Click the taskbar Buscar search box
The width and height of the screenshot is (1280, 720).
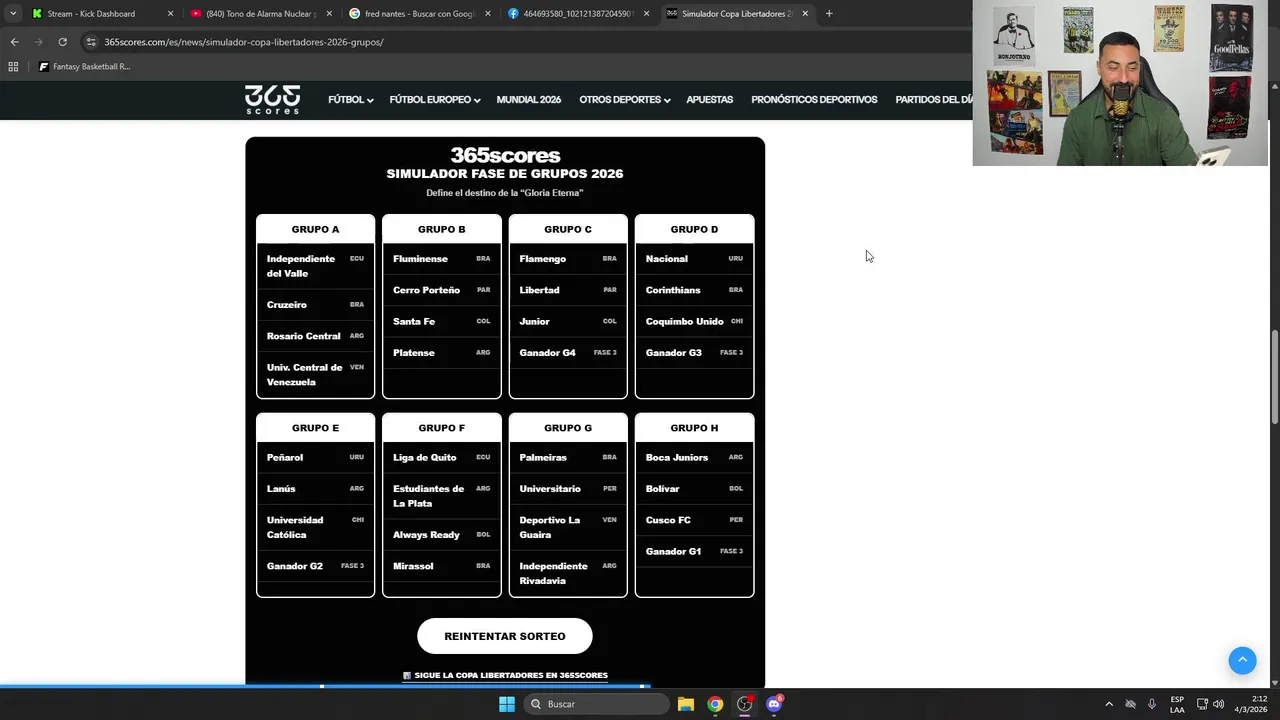pyautogui.click(x=596, y=704)
